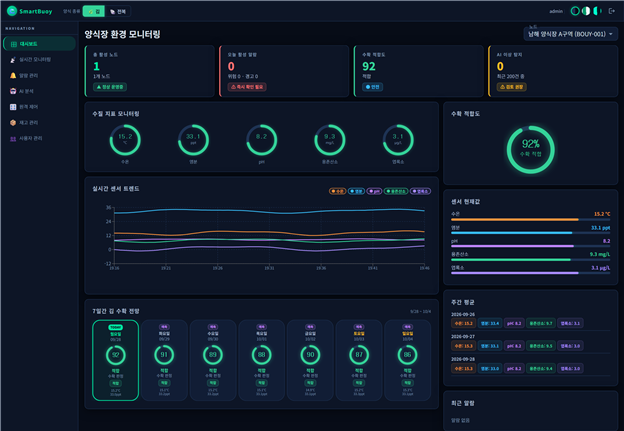Click the 염분 circular gauge showing 33.1

[x=193, y=140]
